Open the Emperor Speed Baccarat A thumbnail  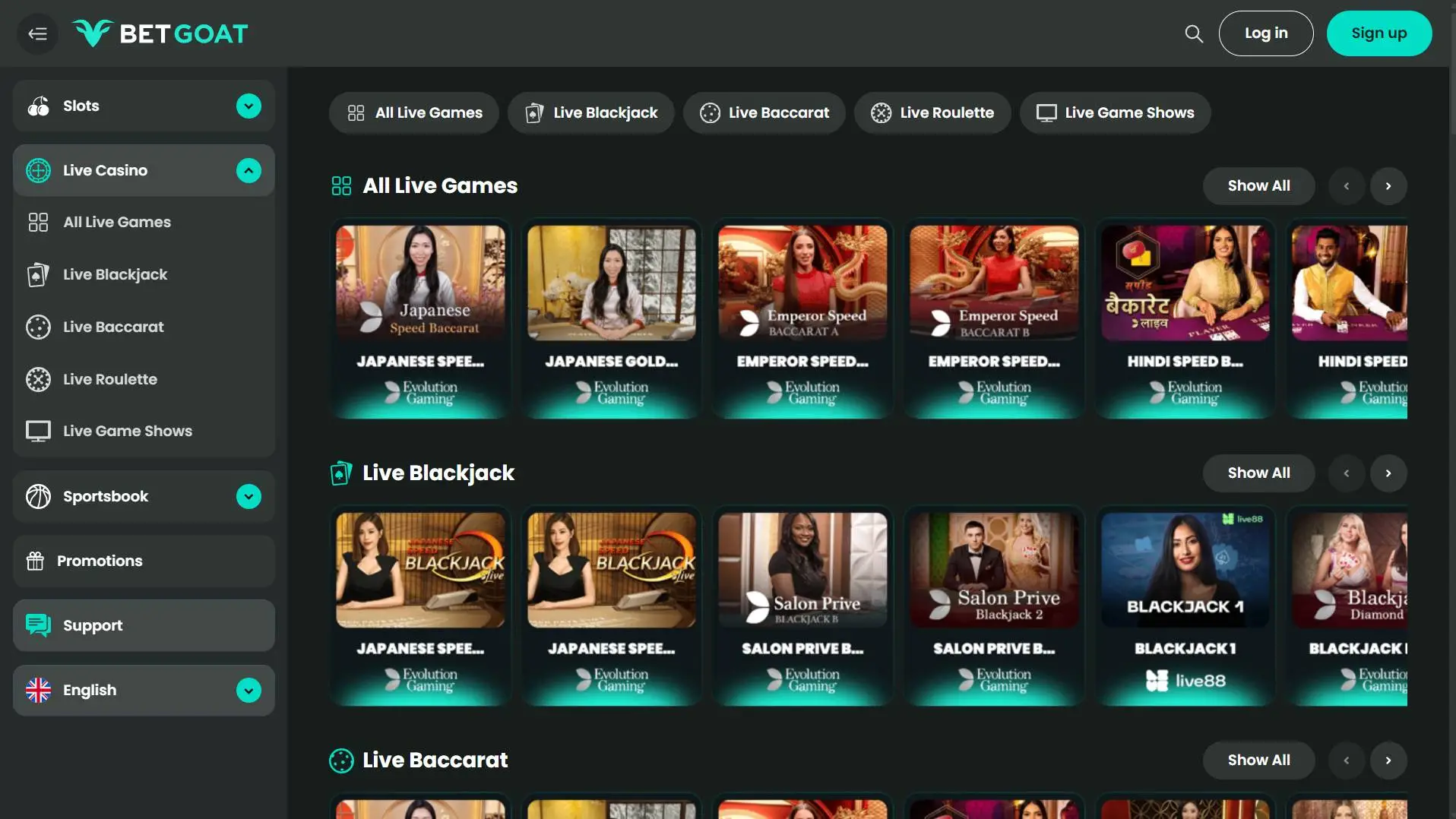(x=802, y=283)
